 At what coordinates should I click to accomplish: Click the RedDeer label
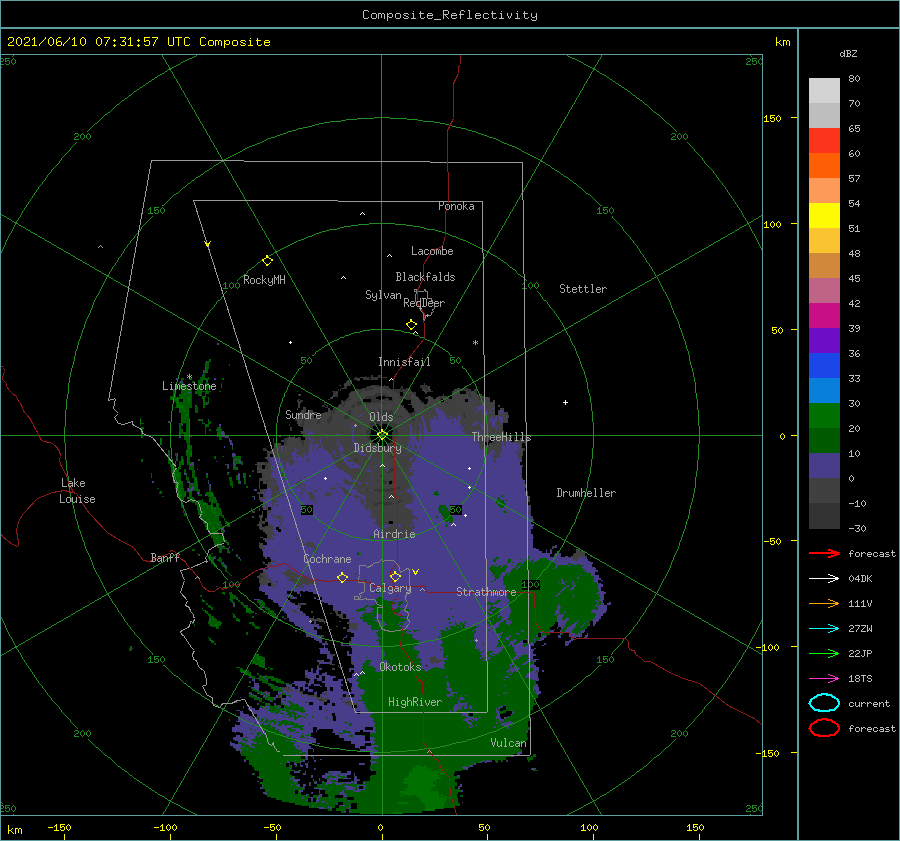pos(424,303)
